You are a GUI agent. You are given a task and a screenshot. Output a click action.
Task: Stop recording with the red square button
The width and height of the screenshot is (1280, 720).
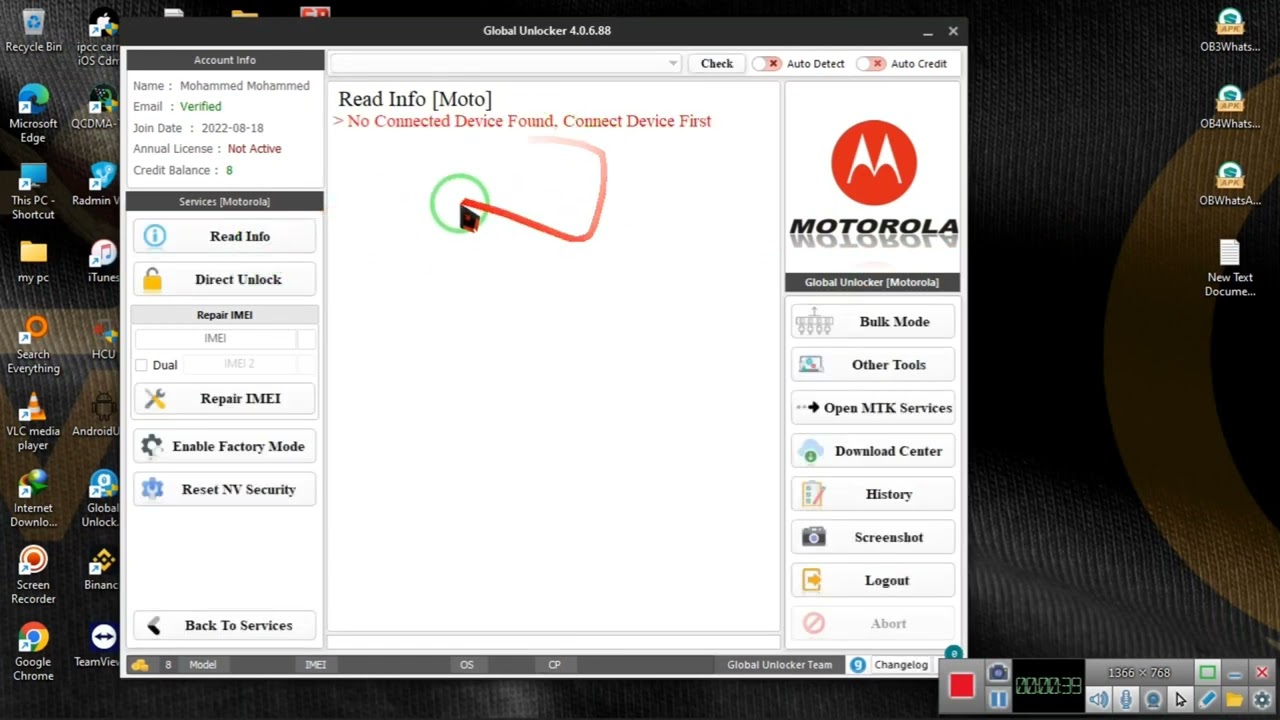point(961,685)
